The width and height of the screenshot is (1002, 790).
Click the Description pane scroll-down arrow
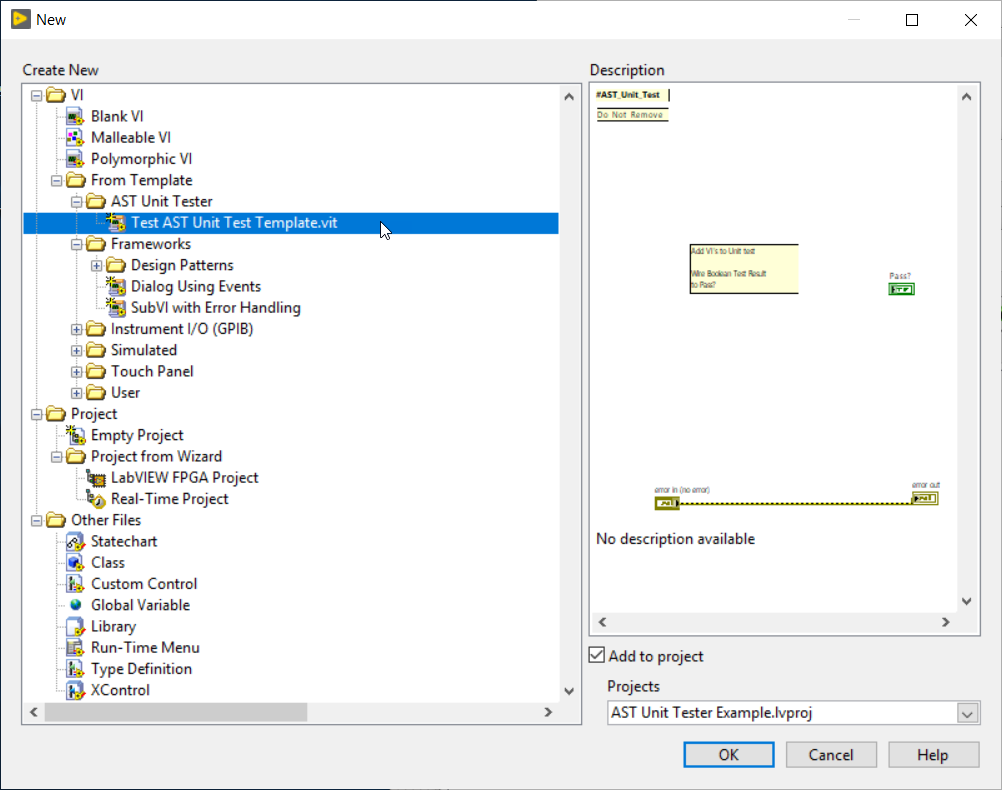click(967, 601)
